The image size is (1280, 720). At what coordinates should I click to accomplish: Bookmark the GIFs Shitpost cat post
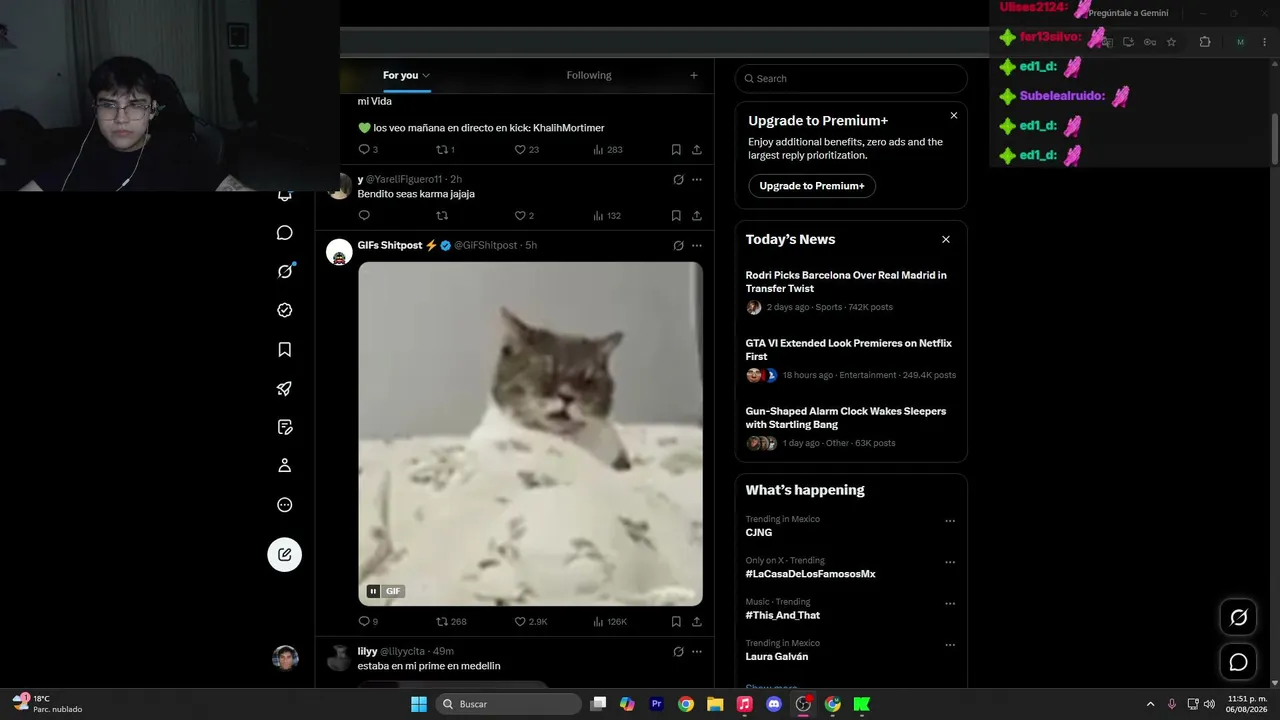676,622
